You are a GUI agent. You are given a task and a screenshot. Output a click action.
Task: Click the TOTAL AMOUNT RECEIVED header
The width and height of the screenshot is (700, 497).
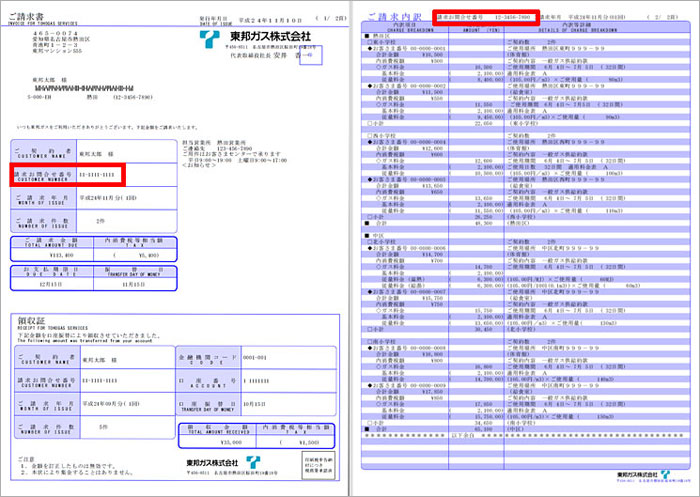coord(219,432)
